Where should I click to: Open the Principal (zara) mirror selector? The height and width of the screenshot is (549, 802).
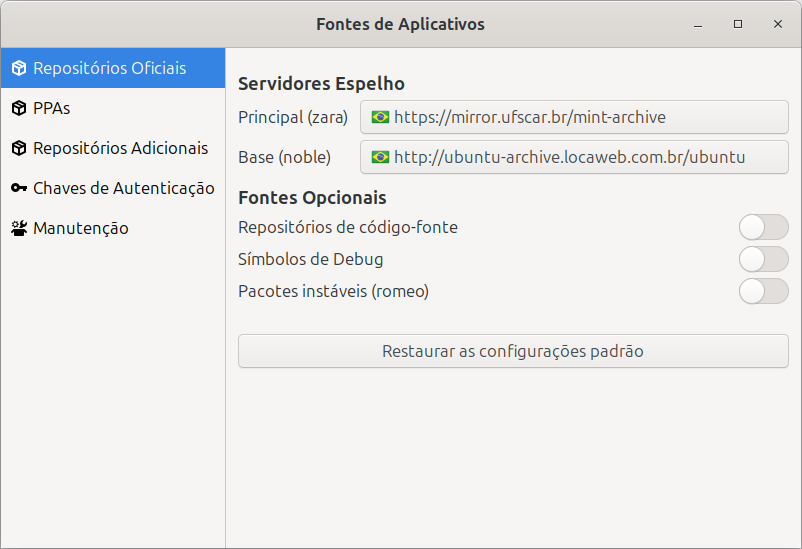(x=574, y=117)
